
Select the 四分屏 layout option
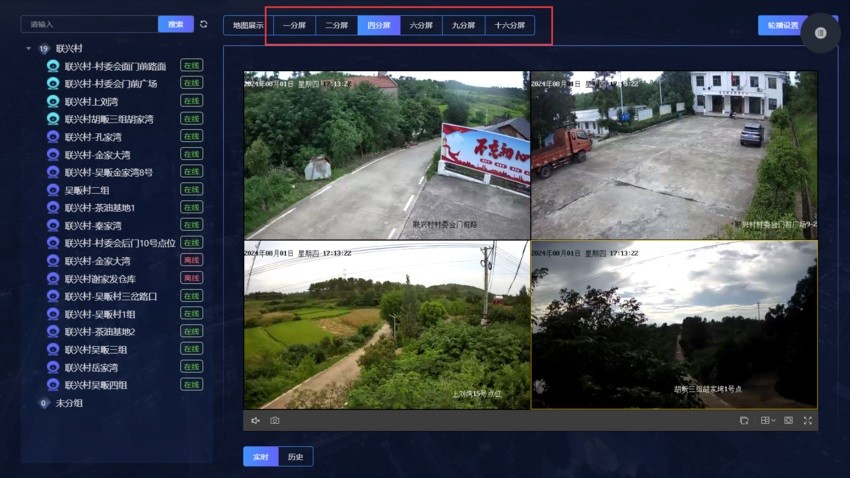click(379, 25)
